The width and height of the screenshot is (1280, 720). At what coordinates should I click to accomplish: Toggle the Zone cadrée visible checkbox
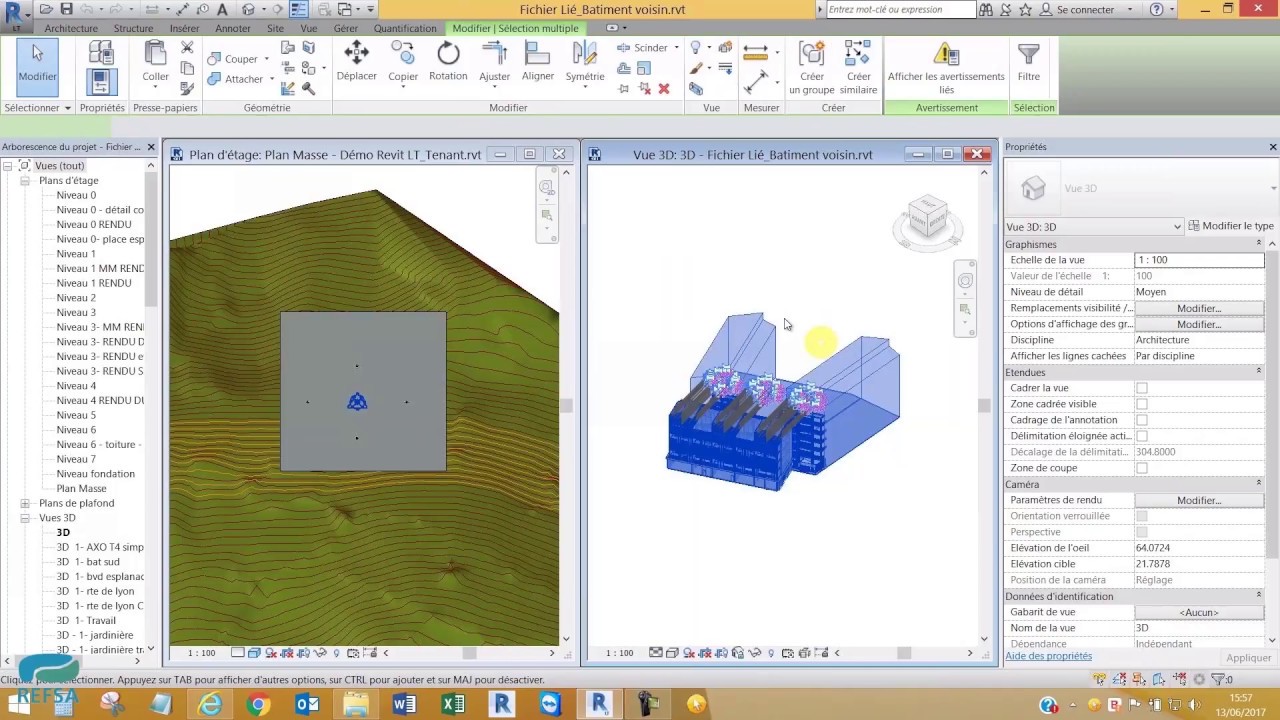point(1142,404)
